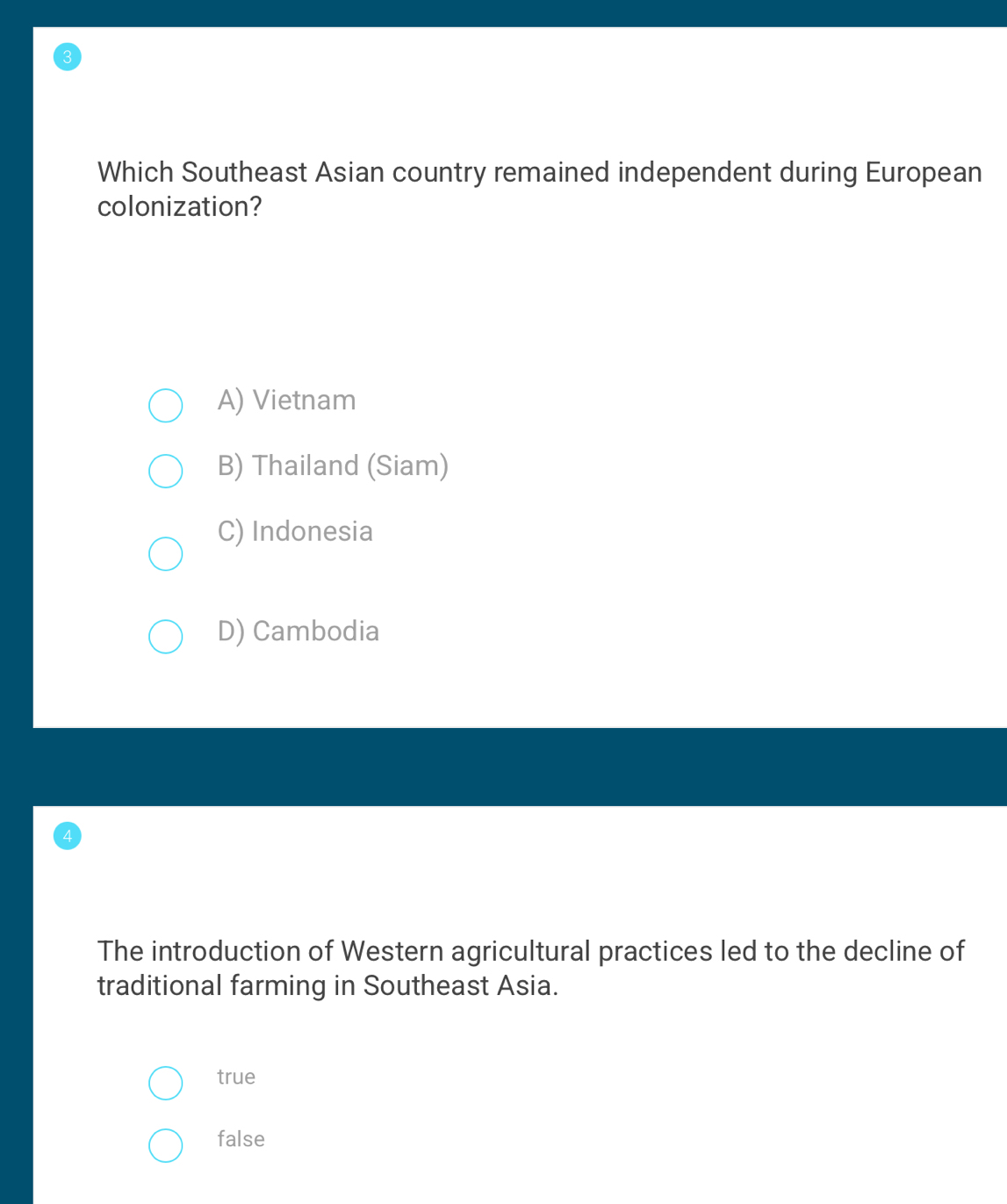Select the 'true' radio button
Screen dimensions: 1007x1204
[165, 1083]
